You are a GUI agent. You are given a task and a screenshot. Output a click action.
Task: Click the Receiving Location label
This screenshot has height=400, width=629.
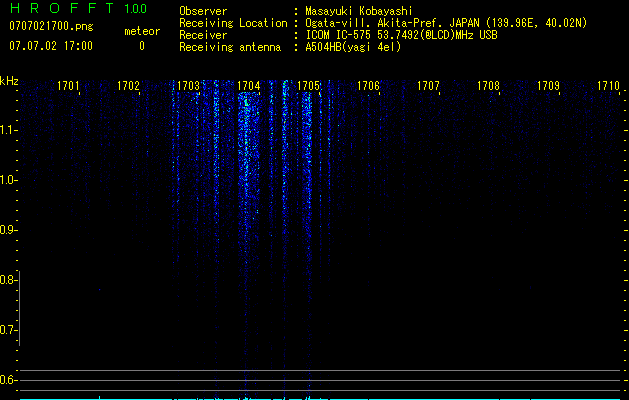(233, 23)
